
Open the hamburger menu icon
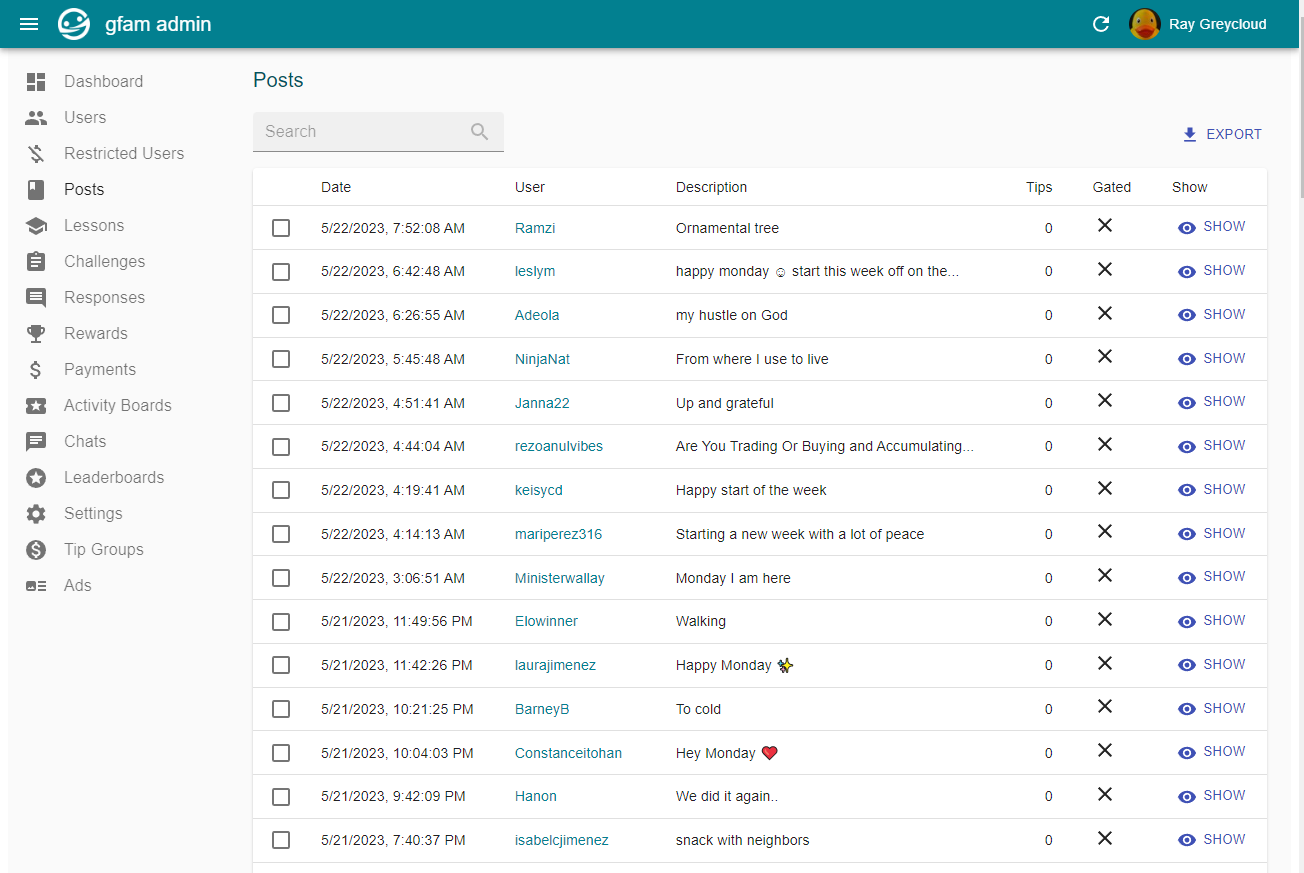pos(29,24)
